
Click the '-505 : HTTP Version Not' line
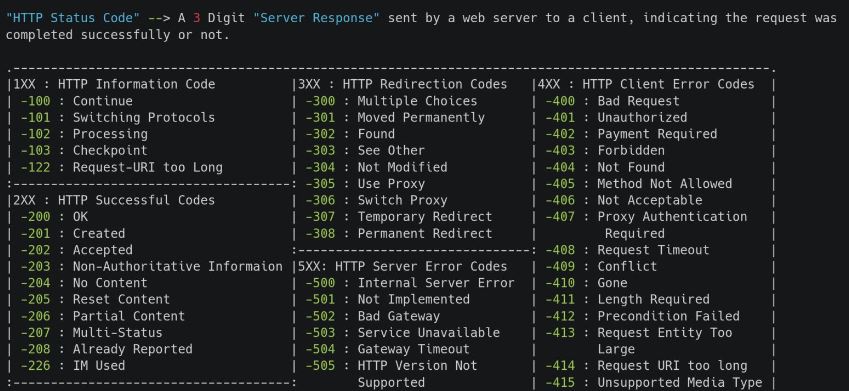tap(391, 366)
